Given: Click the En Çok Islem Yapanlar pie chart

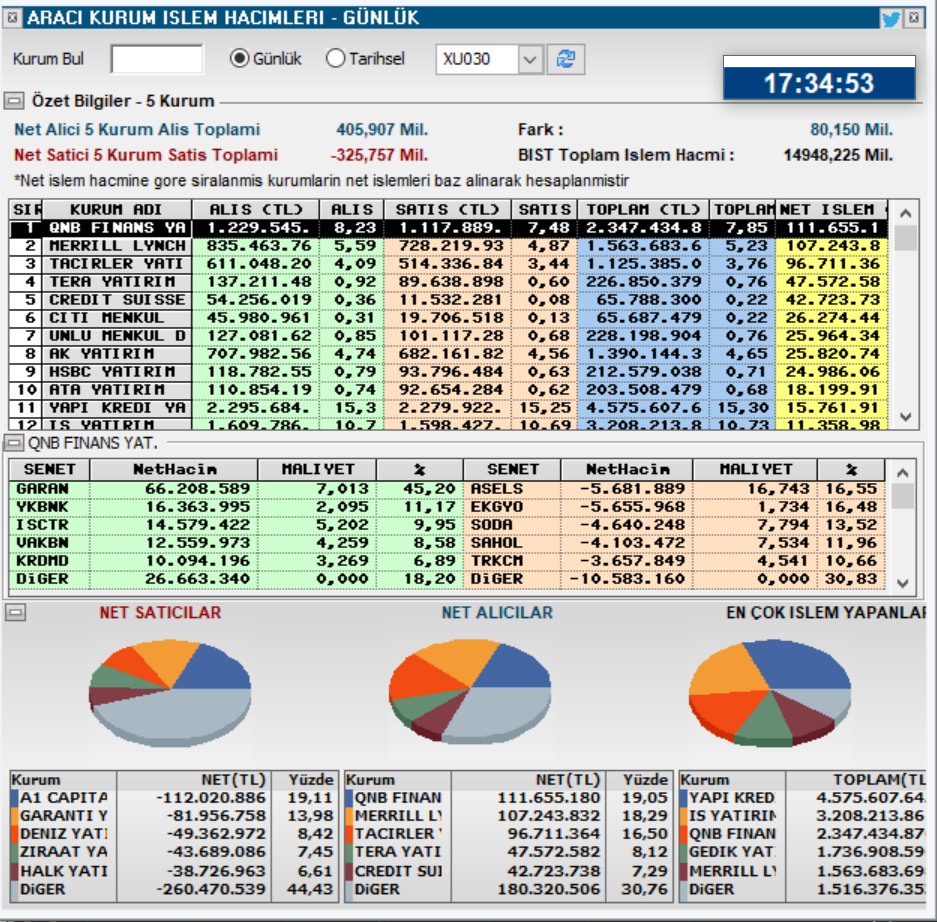Looking at the screenshot, I should pyautogui.click(x=770, y=693).
